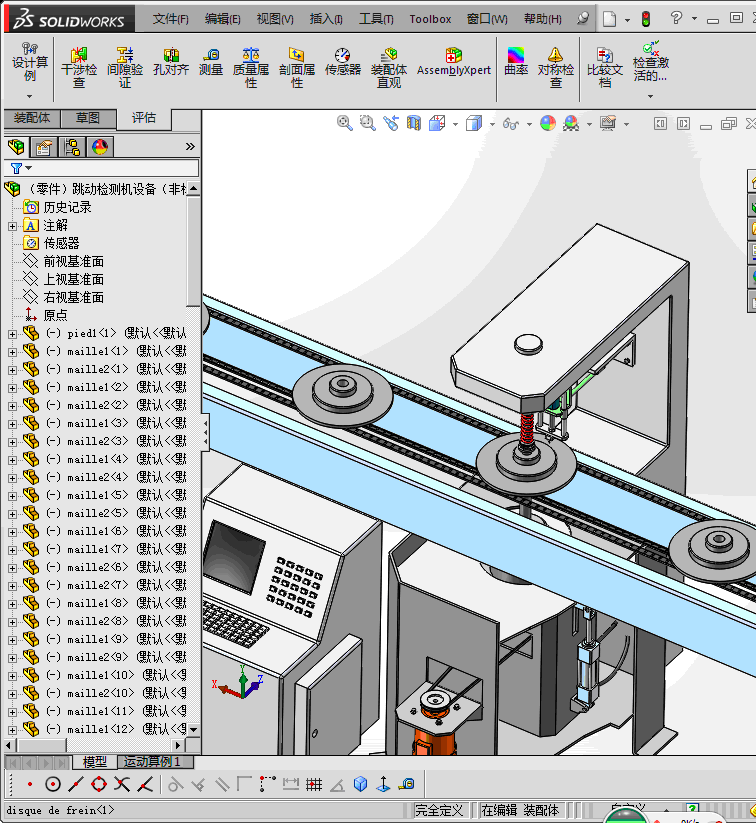Click the feature tree filter input field
The height and width of the screenshot is (823, 756).
click(102, 168)
